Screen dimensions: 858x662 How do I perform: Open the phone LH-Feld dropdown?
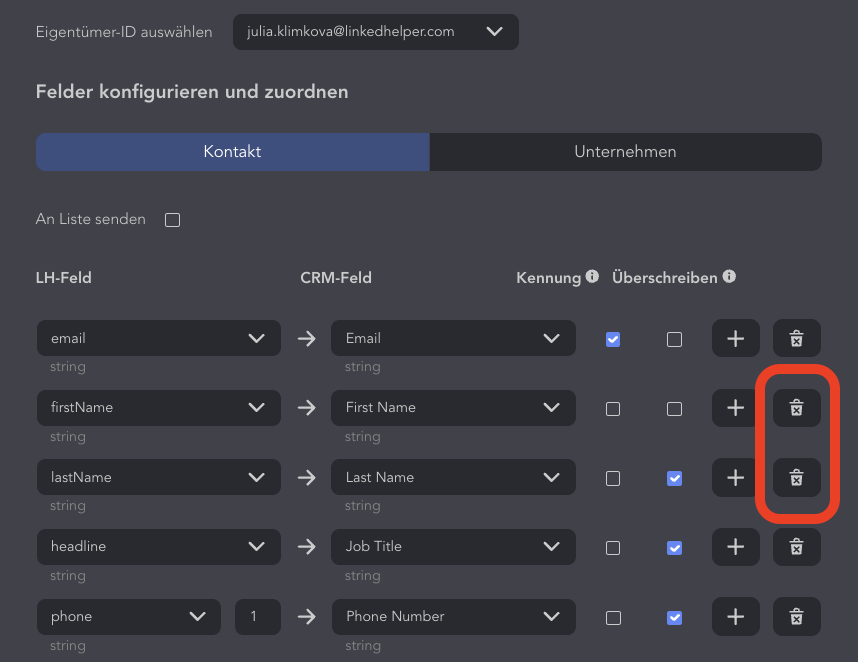(129, 617)
